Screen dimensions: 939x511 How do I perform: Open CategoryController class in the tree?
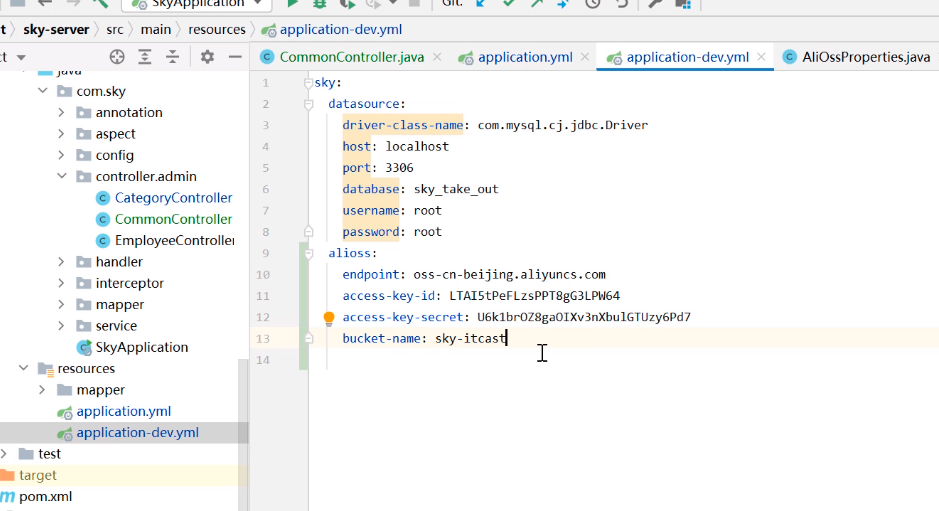click(x=173, y=198)
